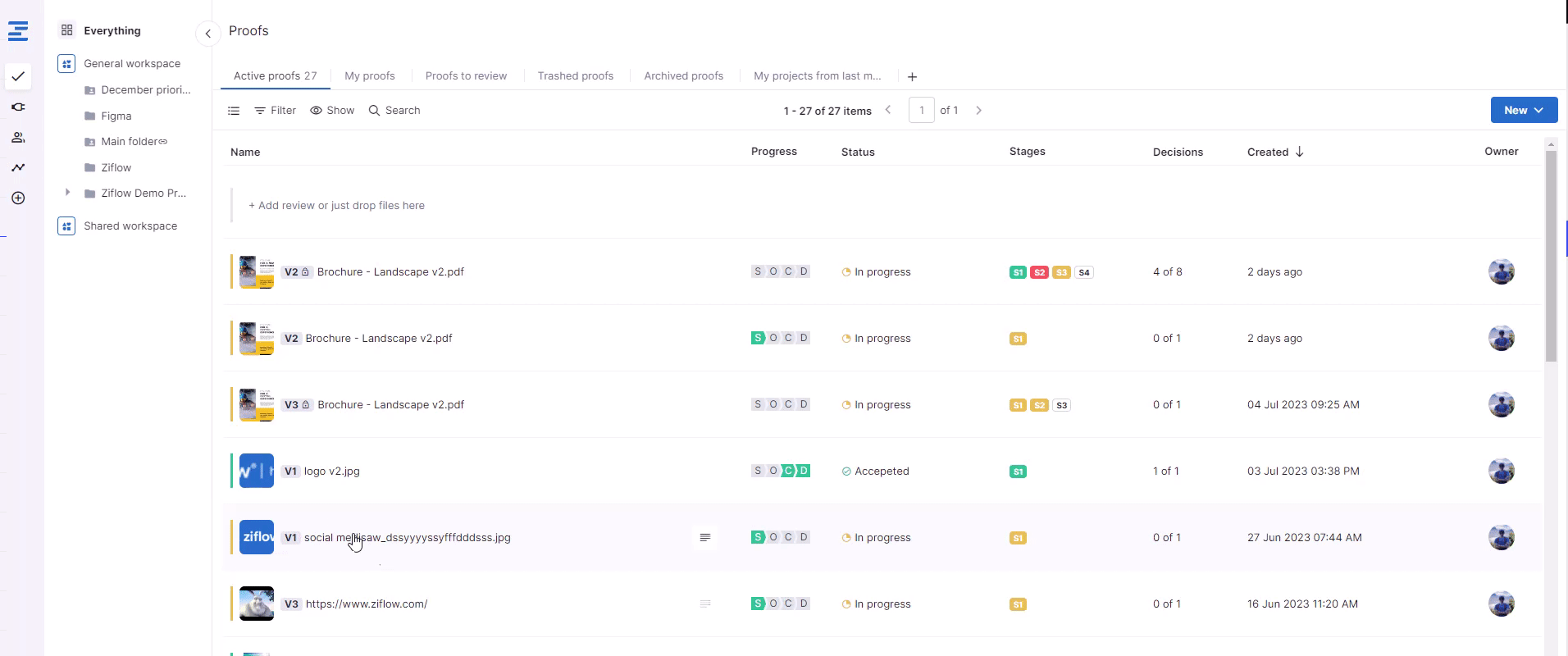Viewport: 1568px width, 656px height.
Task: Click '1 of 1' decisions value
Action: point(1166,471)
